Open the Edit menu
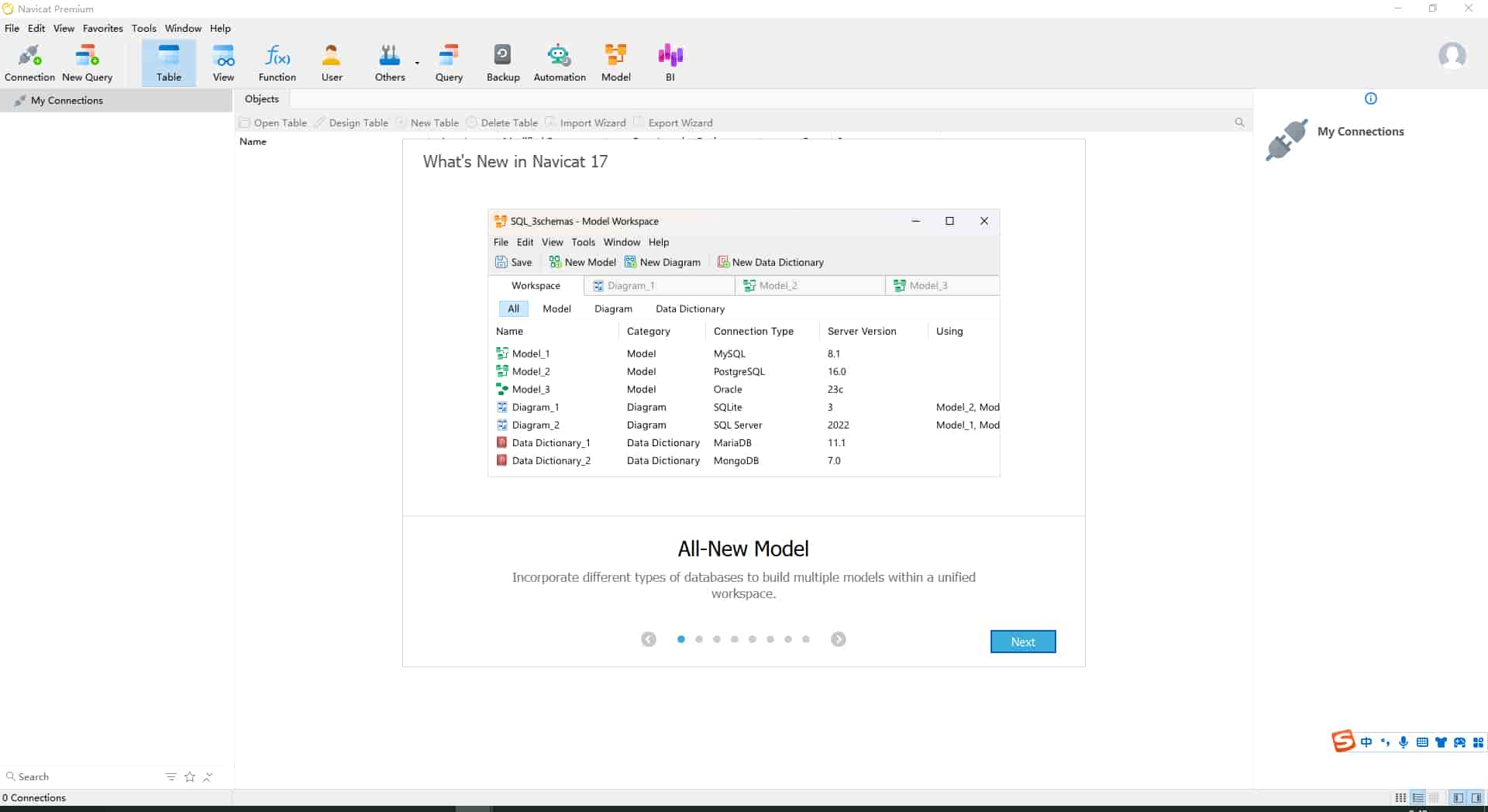 point(36,28)
